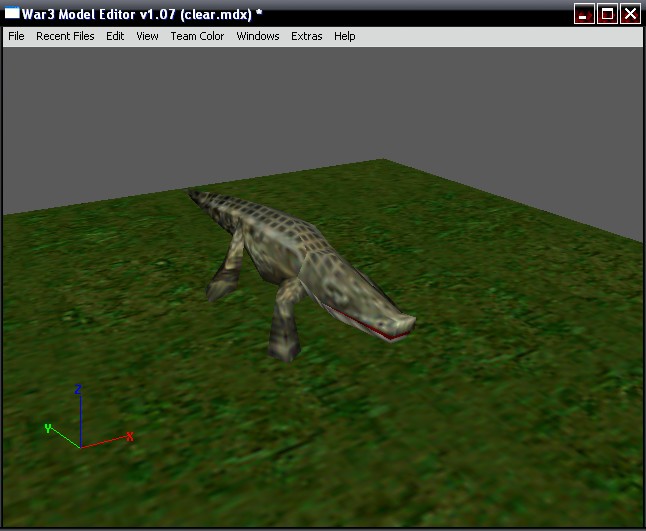Open the Team Color menu
Screen dimensions: 646x531
[x=197, y=36]
